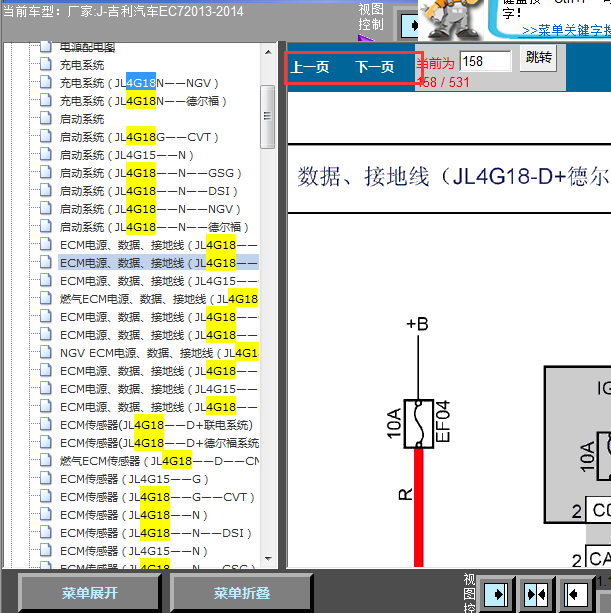Viewport: 611px width, 613px height.
Task: Click the page number field showing 158
Action: coord(486,61)
